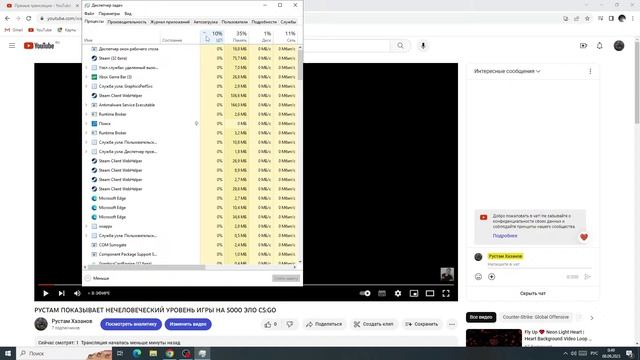Expand Xbox Game Bar process group

(87, 77)
